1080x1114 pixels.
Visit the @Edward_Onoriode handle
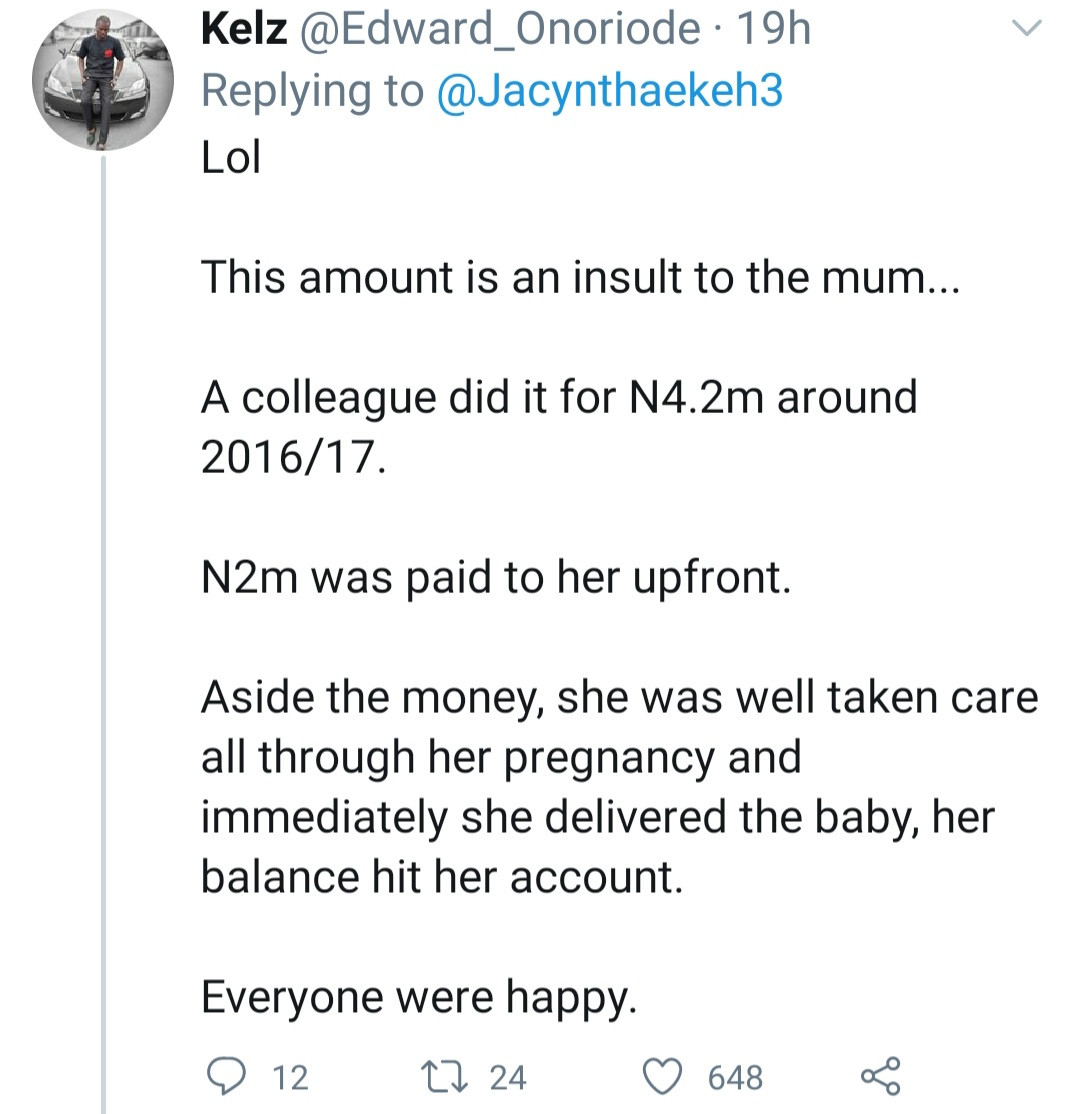tap(500, 30)
